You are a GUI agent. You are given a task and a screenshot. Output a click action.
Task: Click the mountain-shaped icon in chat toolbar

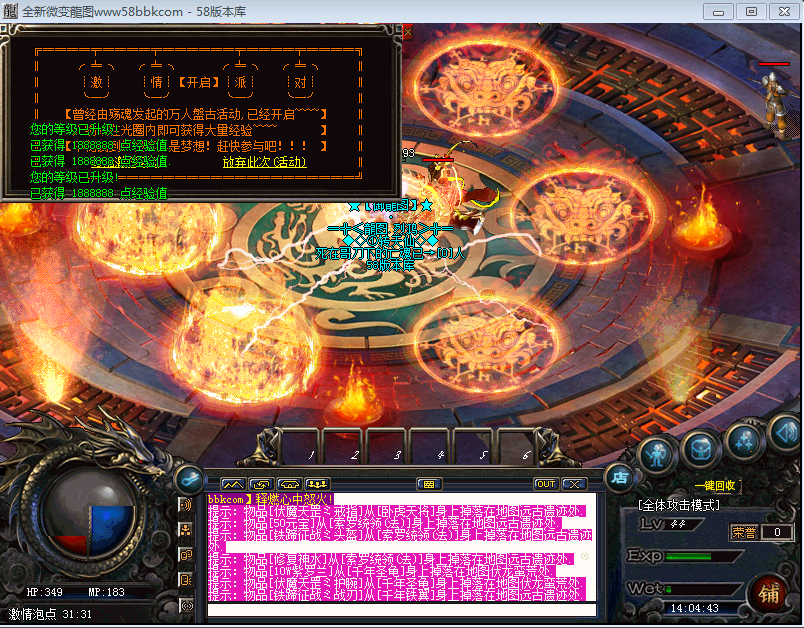(x=233, y=484)
